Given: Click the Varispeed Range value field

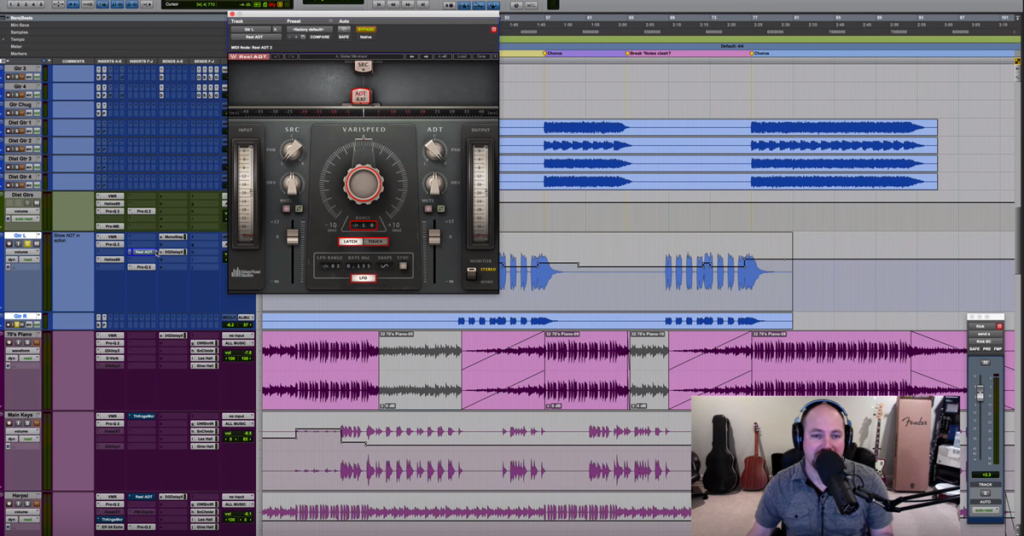Looking at the screenshot, I should 364,225.
